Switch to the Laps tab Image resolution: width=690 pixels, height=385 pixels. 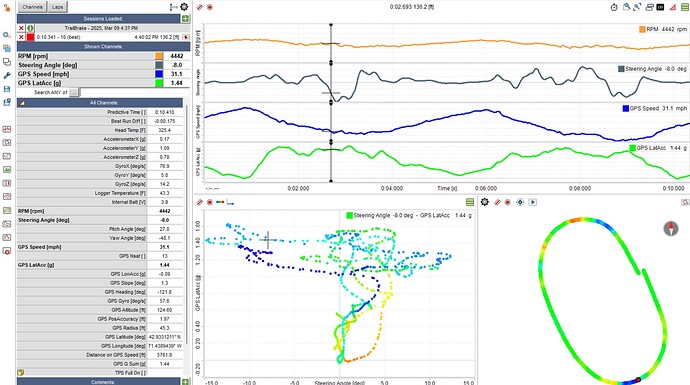click(57, 7)
